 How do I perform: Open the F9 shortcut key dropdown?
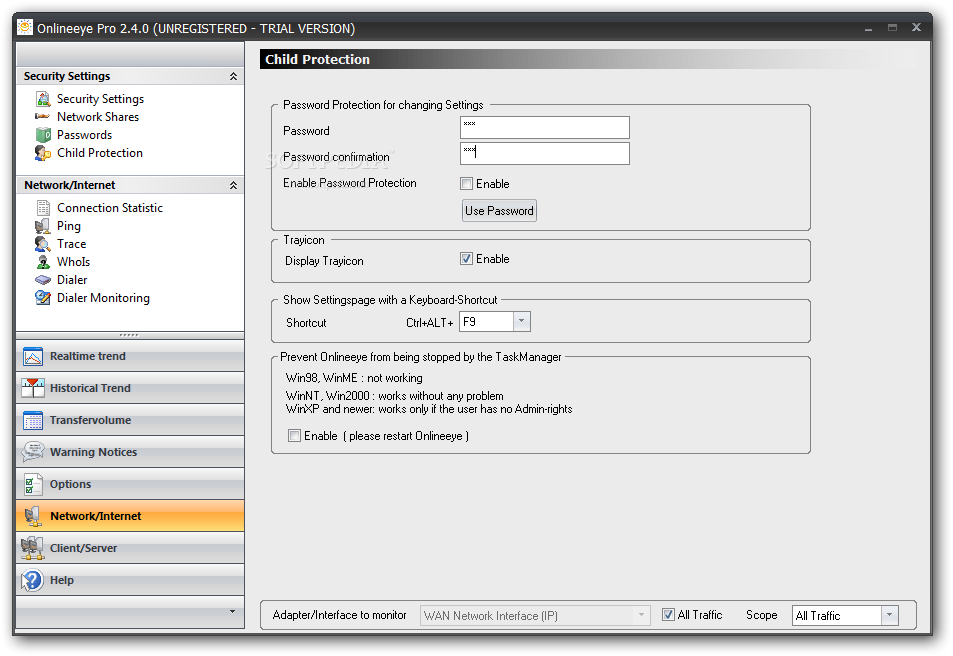pos(521,322)
